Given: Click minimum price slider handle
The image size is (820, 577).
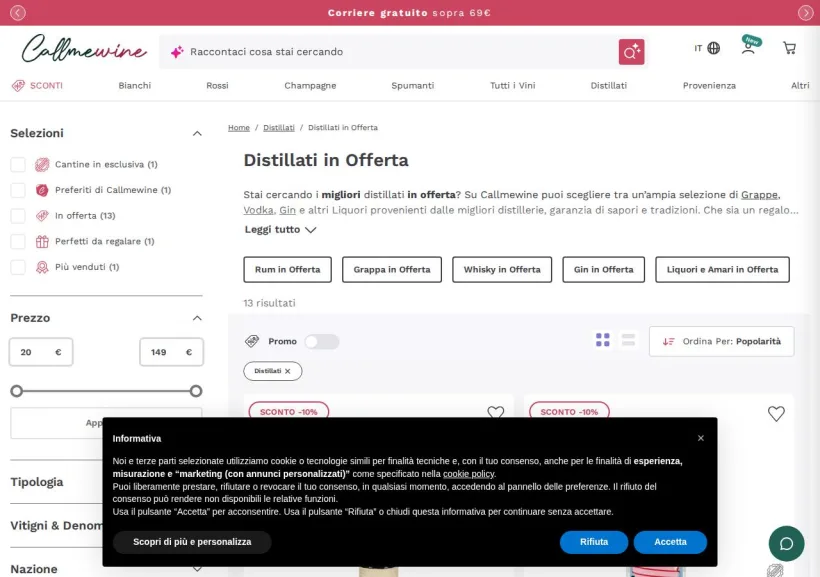Looking at the screenshot, I should pos(17,391).
